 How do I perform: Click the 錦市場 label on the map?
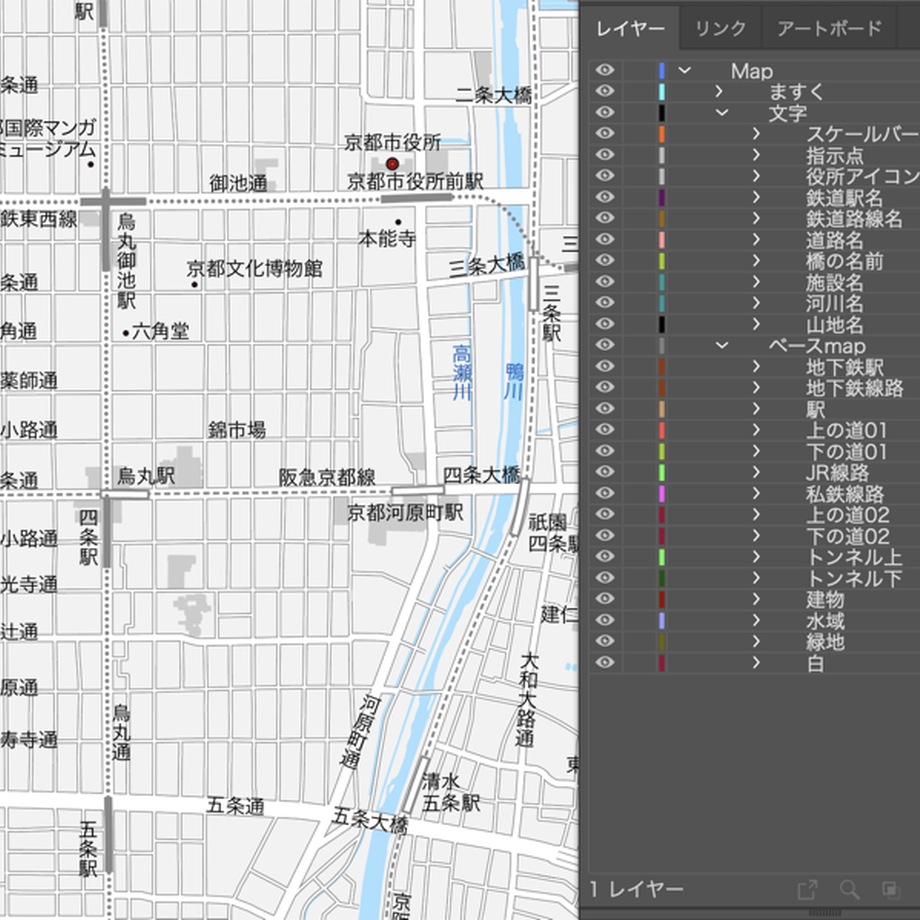236,429
